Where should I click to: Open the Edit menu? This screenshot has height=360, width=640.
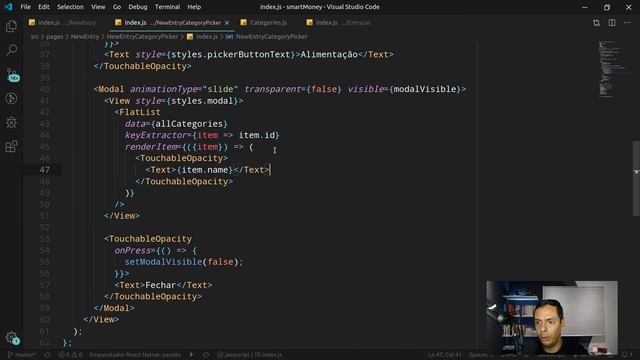(44, 7)
